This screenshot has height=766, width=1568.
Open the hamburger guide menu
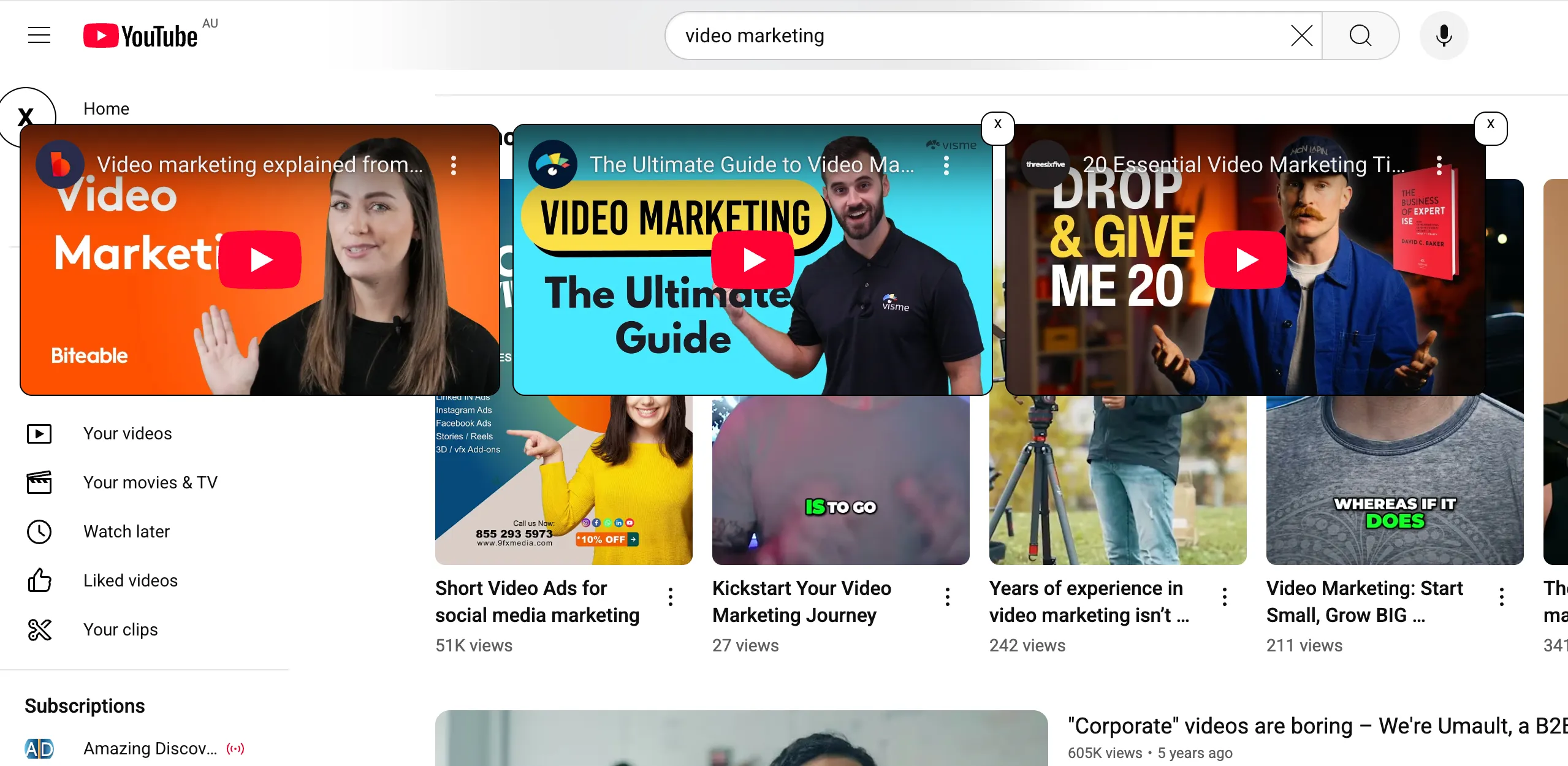(x=39, y=36)
